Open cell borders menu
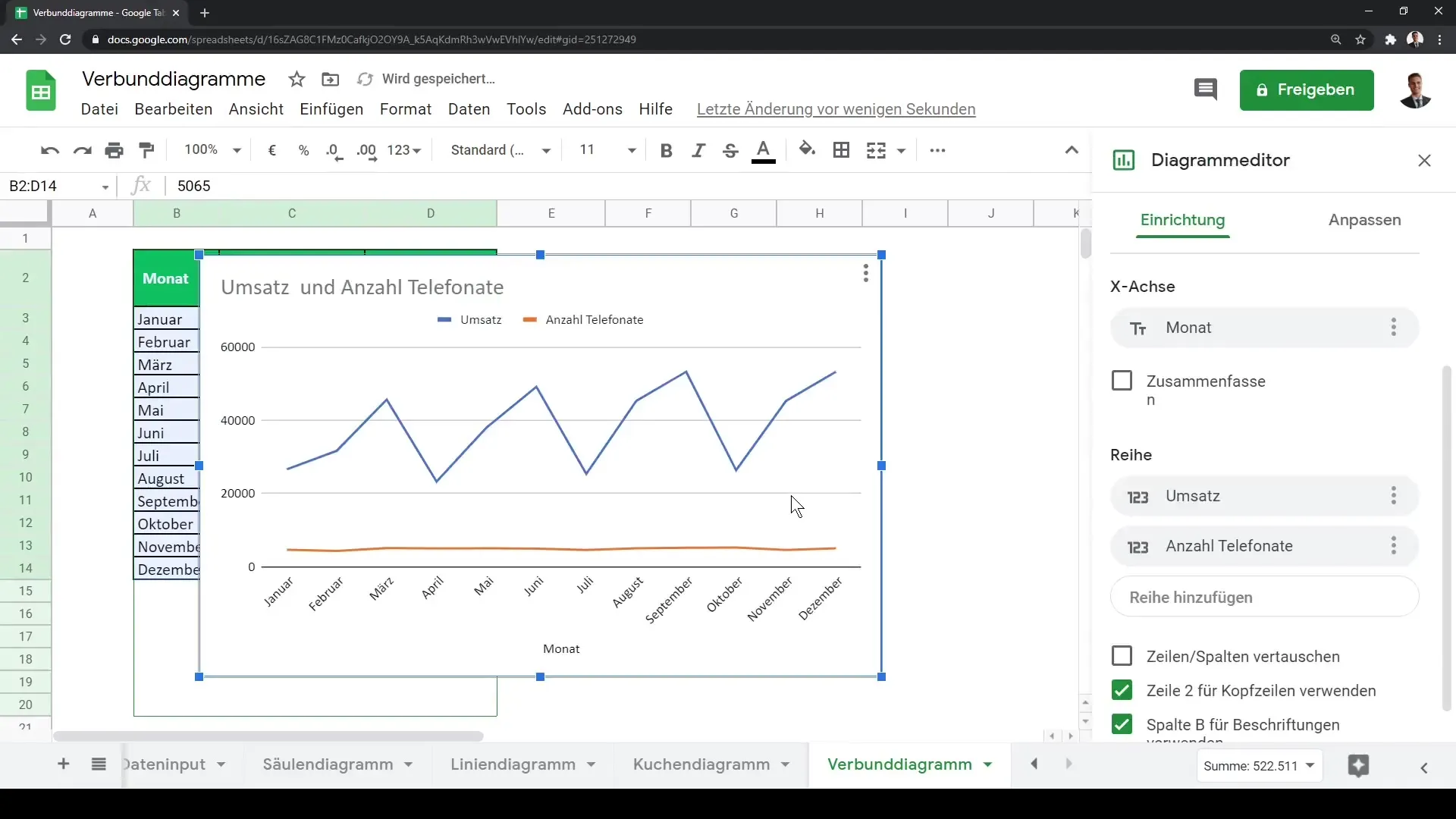The height and width of the screenshot is (819, 1456). pyautogui.click(x=841, y=150)
